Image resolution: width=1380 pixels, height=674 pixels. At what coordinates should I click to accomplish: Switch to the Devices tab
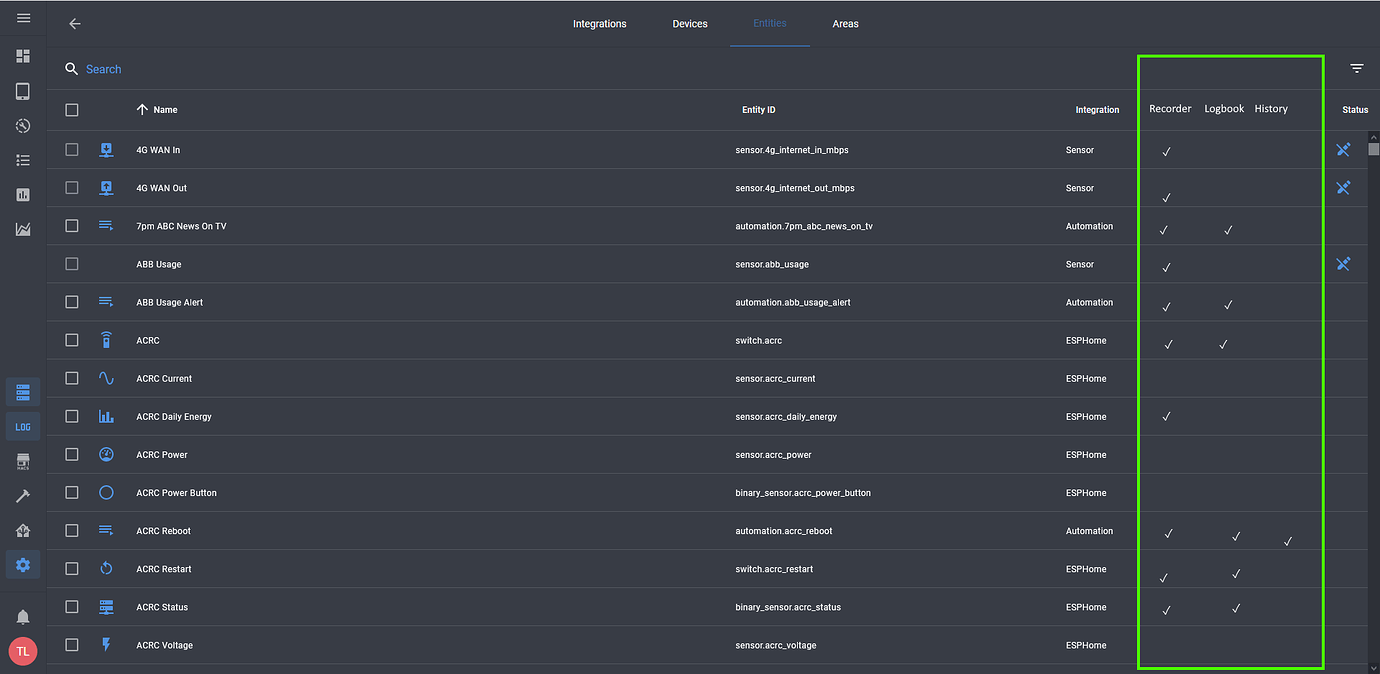[x=689, y=23]
